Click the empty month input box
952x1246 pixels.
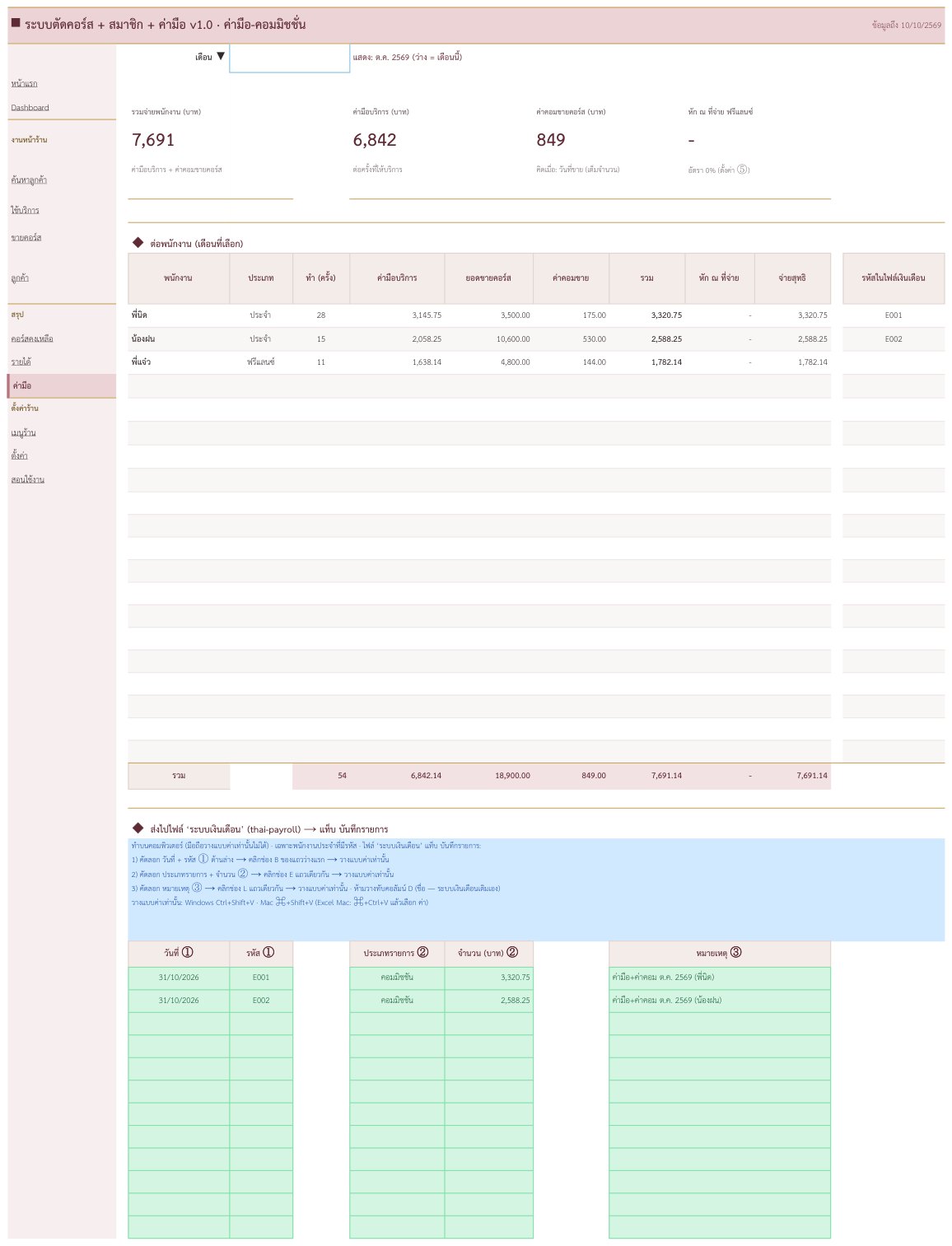point(289,58)
